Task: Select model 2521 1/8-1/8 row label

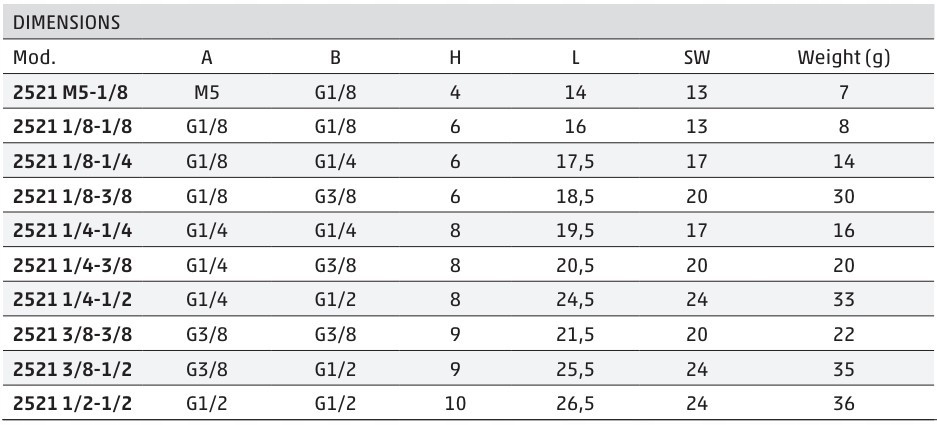Action: click(72, 127)
